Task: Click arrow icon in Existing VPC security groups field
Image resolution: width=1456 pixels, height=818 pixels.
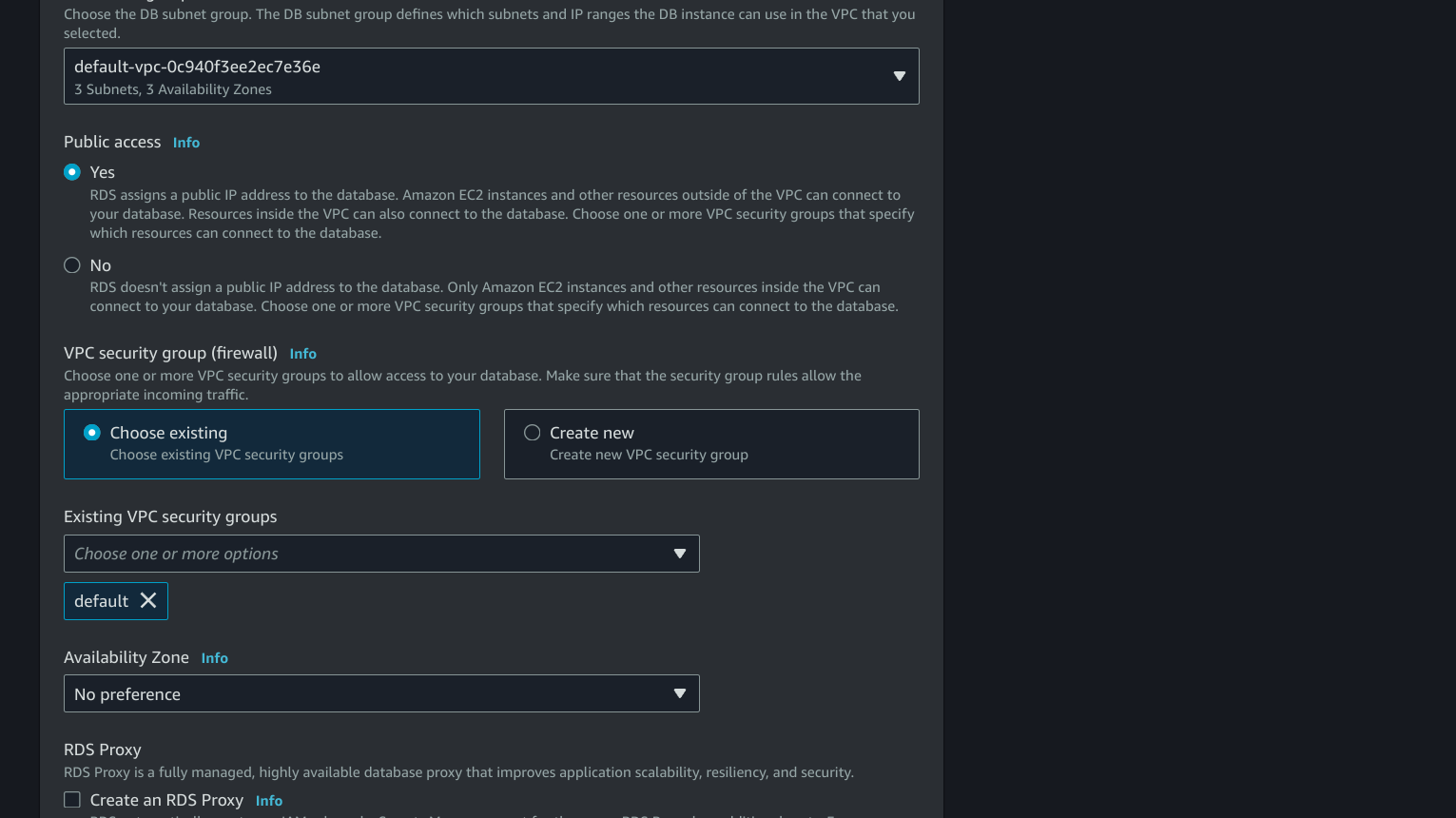Action: (679, 554)
